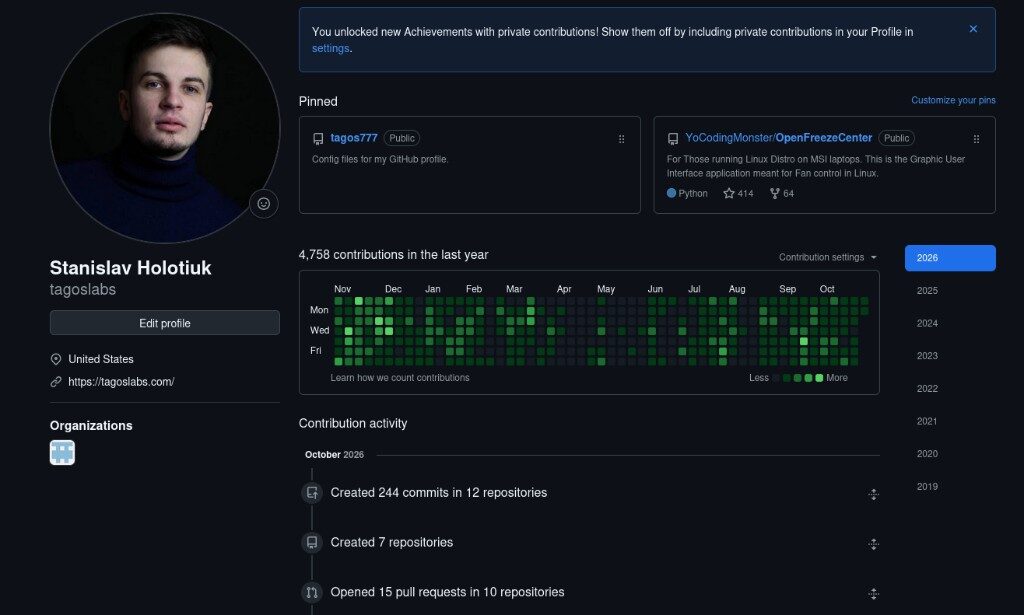Dismiss the Achievements notification banner
Viewport: 1024px width, 615px height.
pyautogui.click(x=973, y=29)
